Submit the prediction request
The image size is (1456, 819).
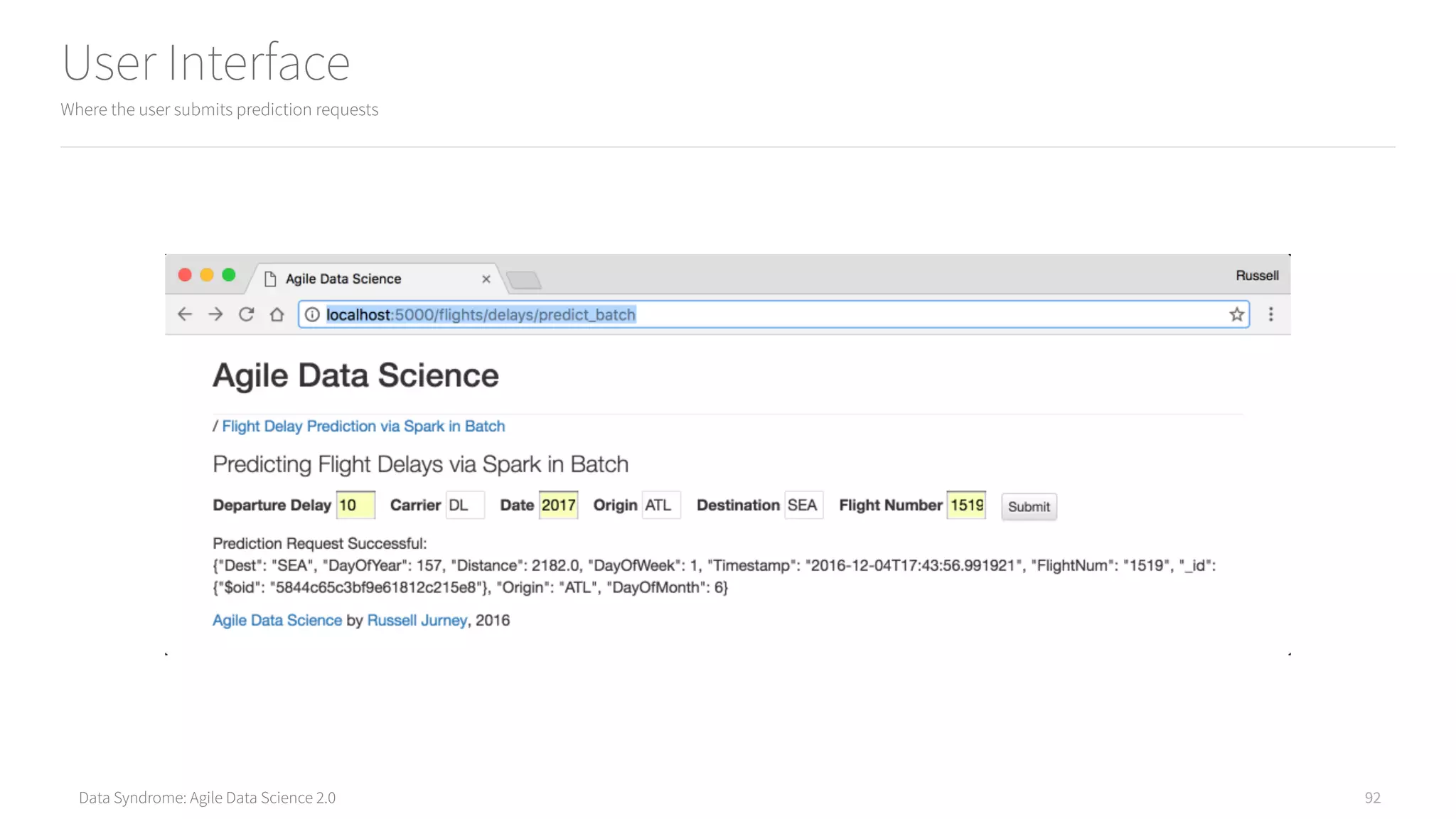[x=1029, y=506]
